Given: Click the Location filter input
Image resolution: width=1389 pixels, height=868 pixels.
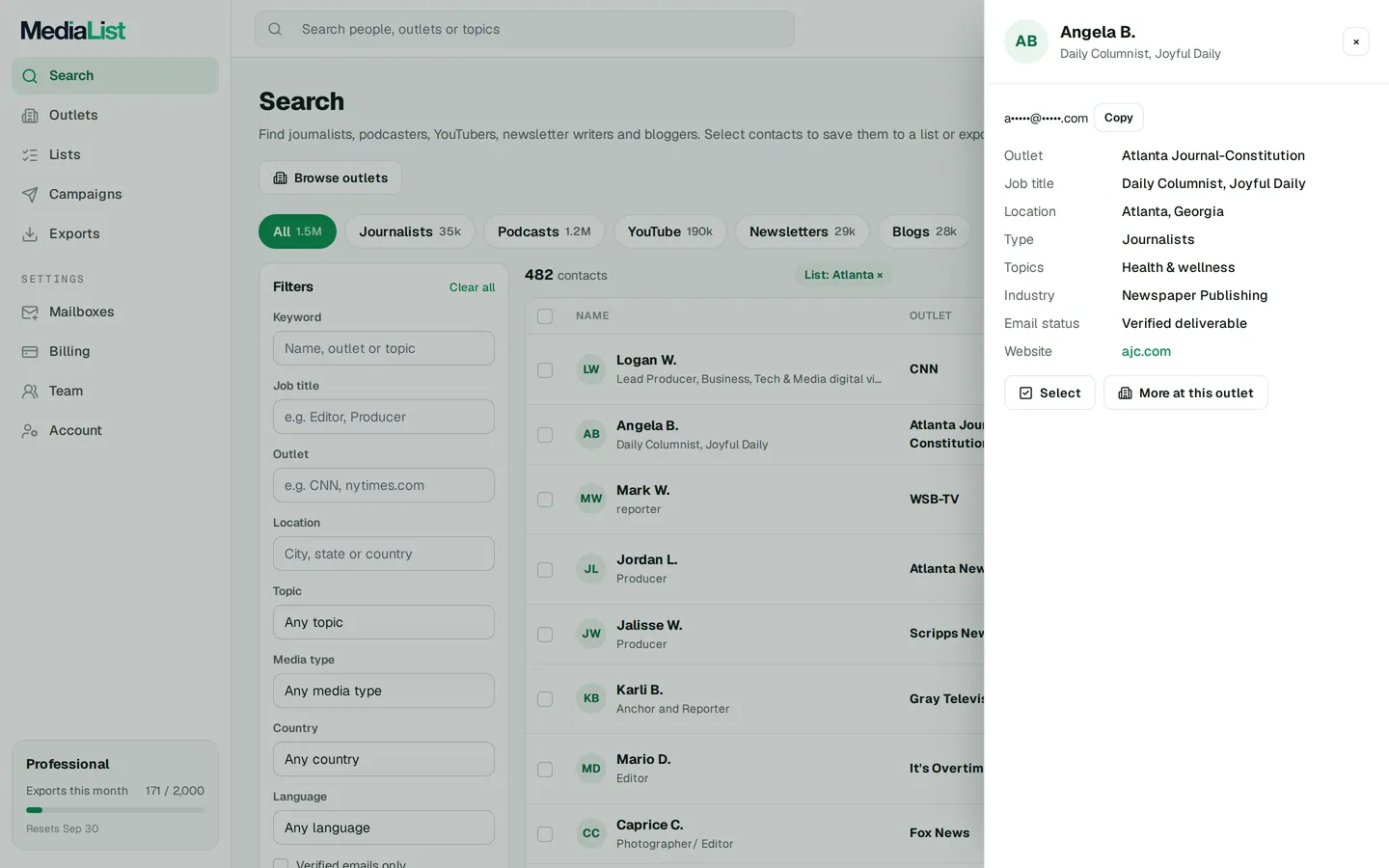Looking at the screenshot, I should click(384, 554).
